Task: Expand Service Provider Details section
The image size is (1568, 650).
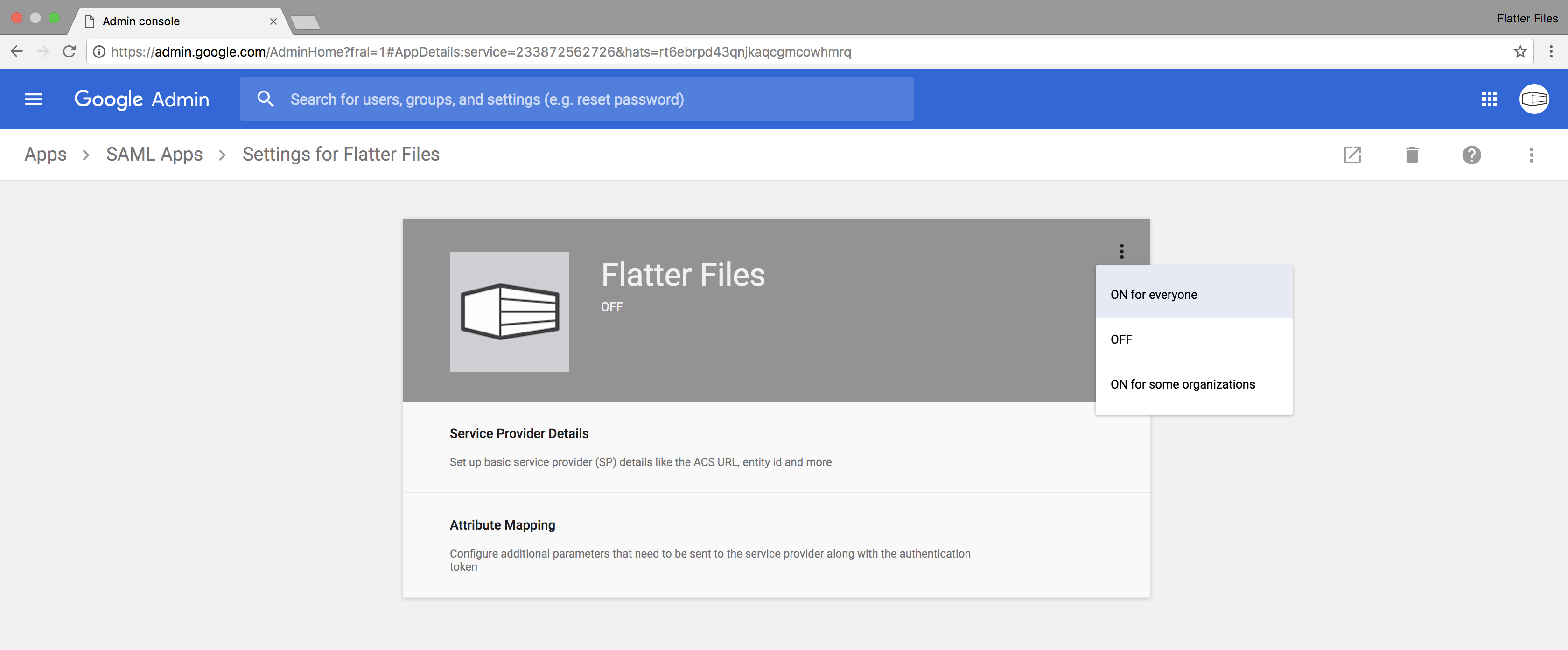Action: click(776, 447)
